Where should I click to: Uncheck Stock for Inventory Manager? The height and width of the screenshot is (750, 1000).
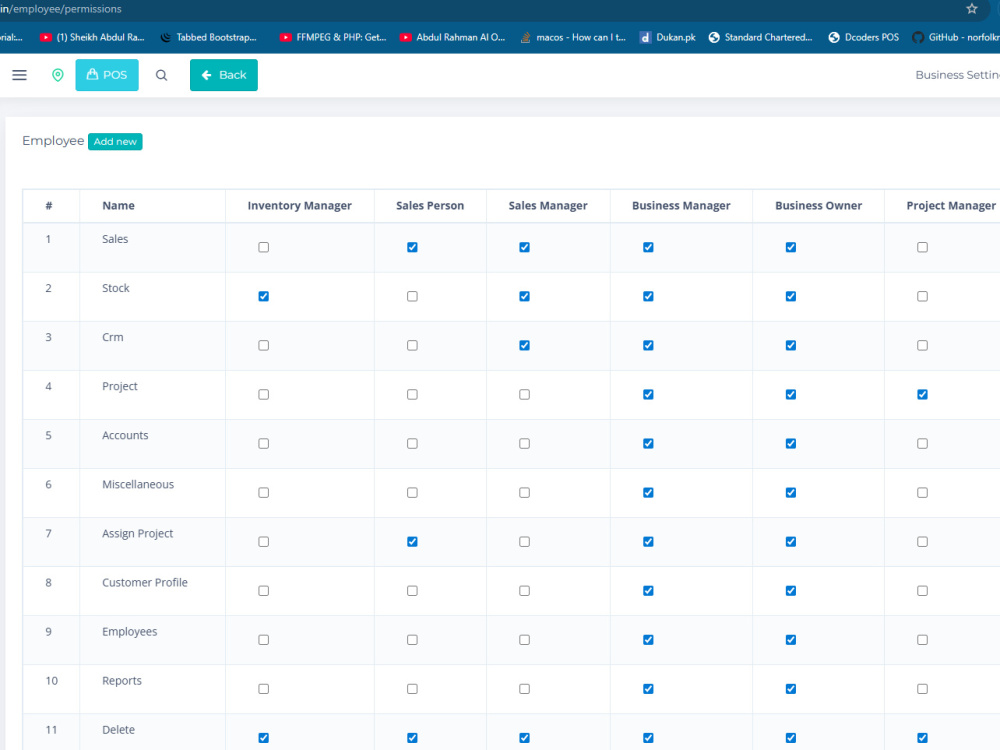[263, 297]
